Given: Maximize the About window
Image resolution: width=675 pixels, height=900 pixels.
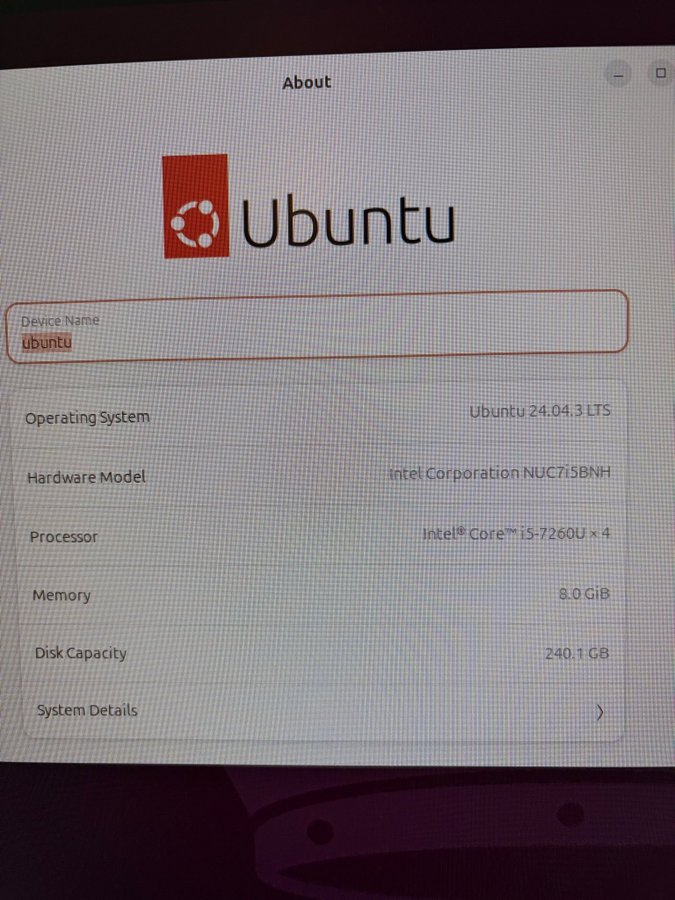Looking at the screenshot, I should (661, 73).
